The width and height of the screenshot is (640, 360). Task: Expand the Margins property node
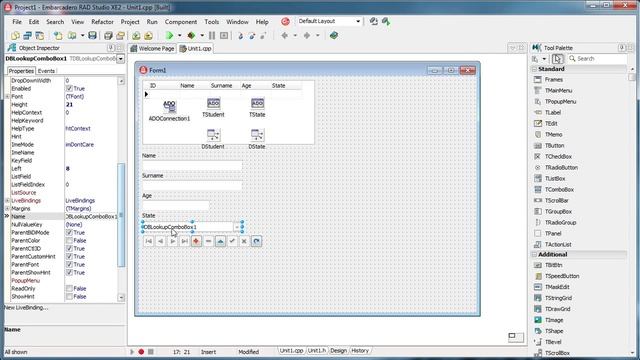tap(7, 209)
